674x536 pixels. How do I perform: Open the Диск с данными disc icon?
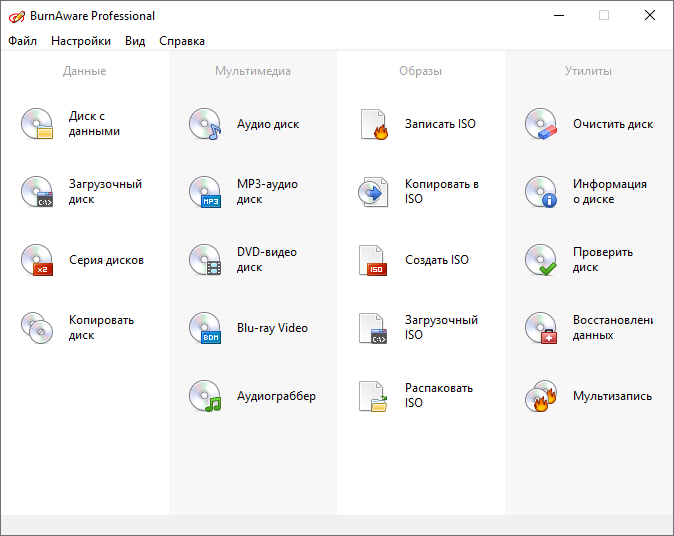pos(37,124)
